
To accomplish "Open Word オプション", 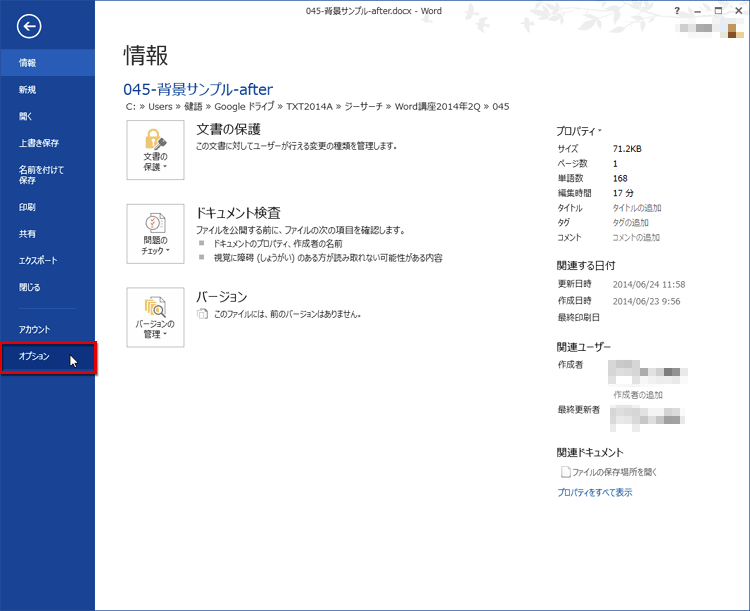I will point(47,356).
